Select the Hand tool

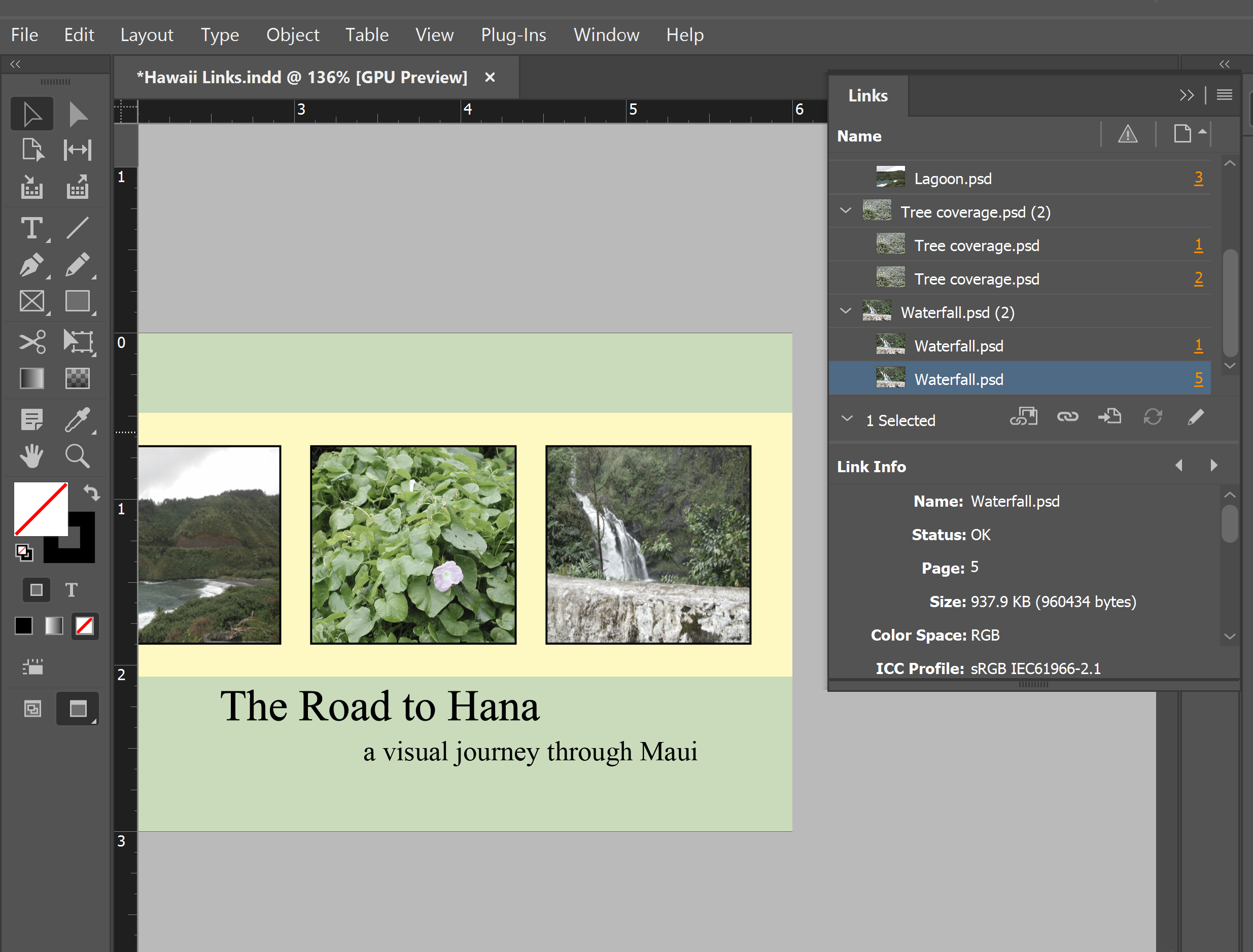pyautogui.click(x=32, y=455)
